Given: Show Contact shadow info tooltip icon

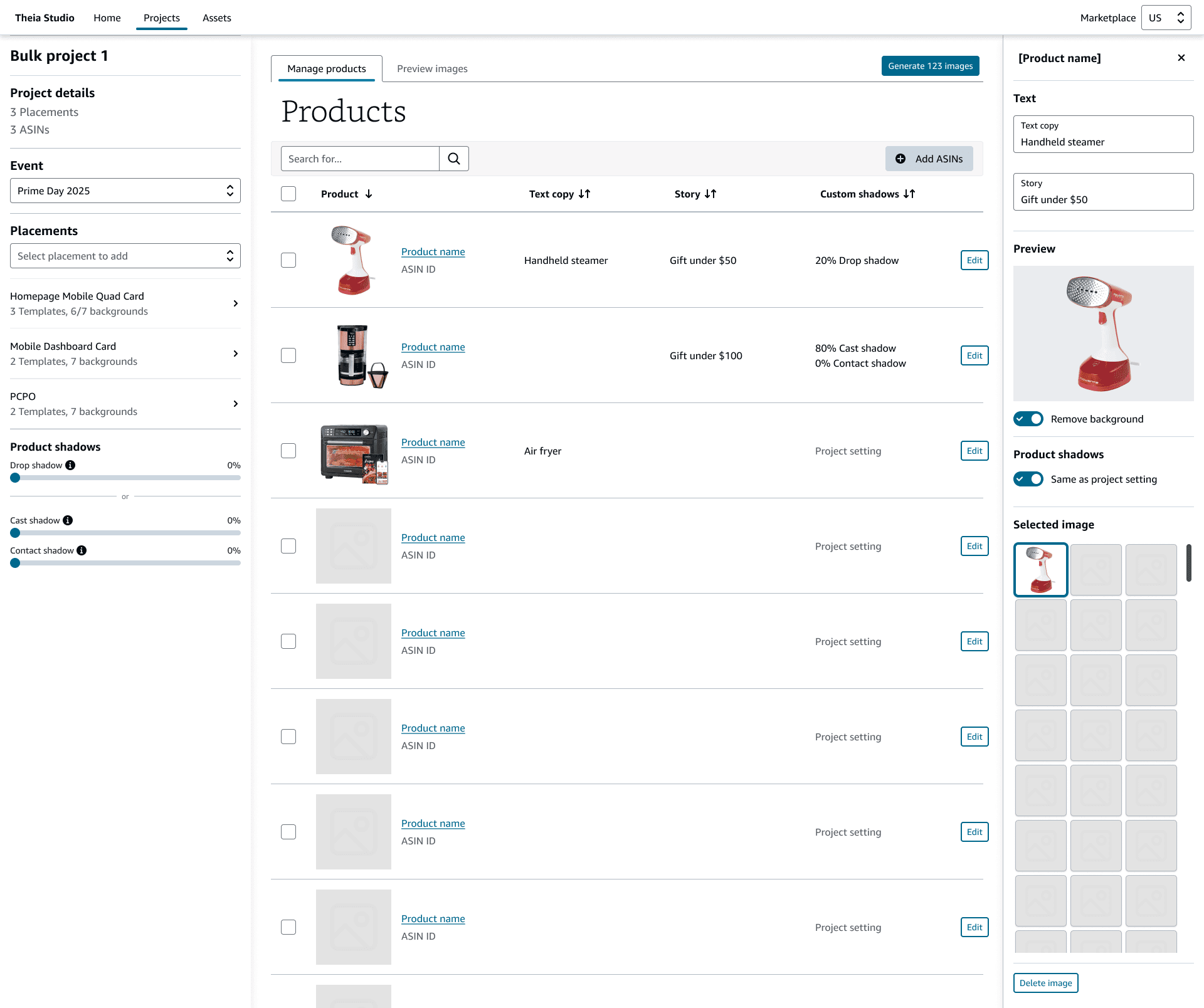Looking at the screenshot, I should pos(82,550).
